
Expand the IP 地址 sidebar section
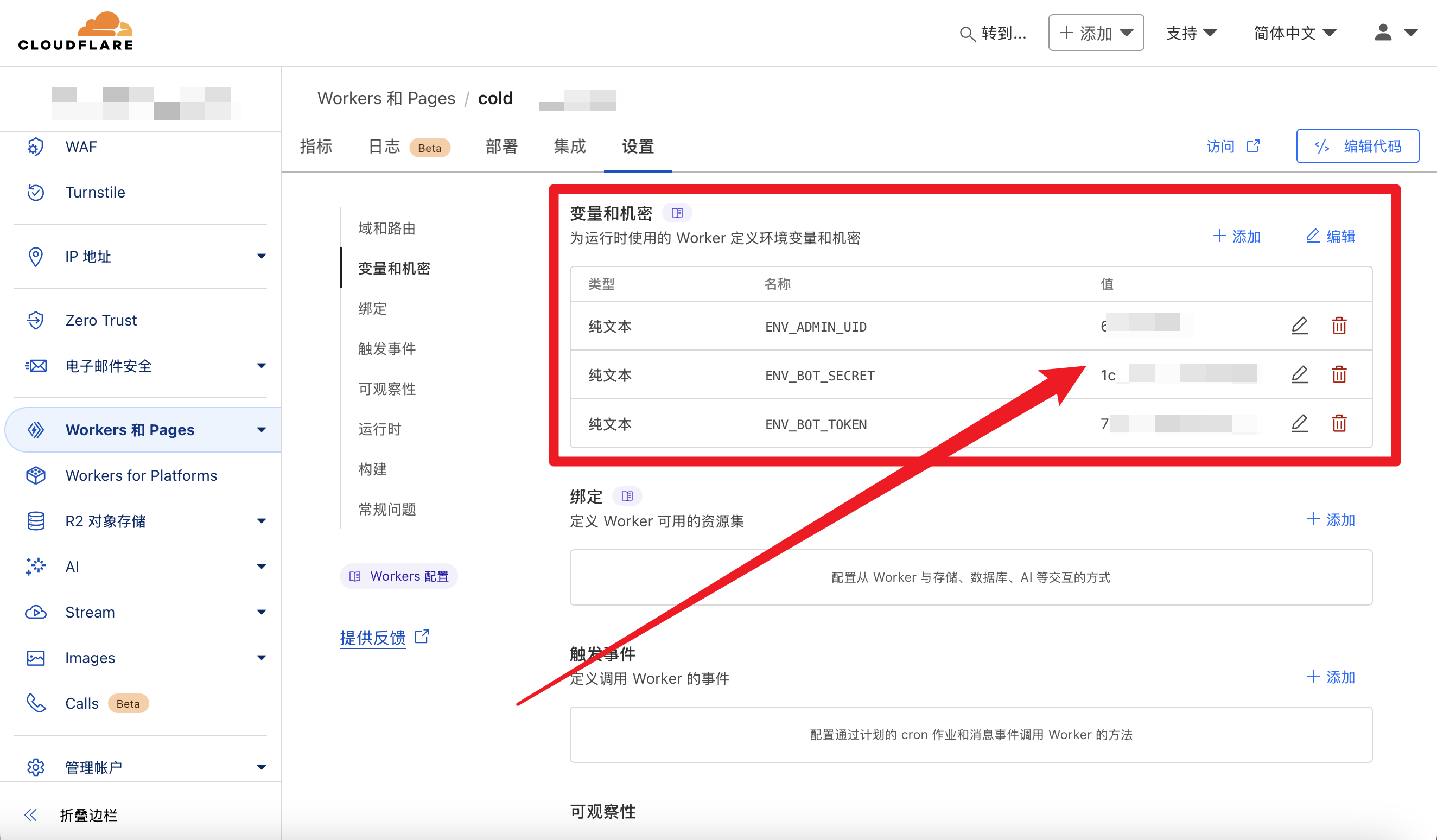tap(261, 256)
